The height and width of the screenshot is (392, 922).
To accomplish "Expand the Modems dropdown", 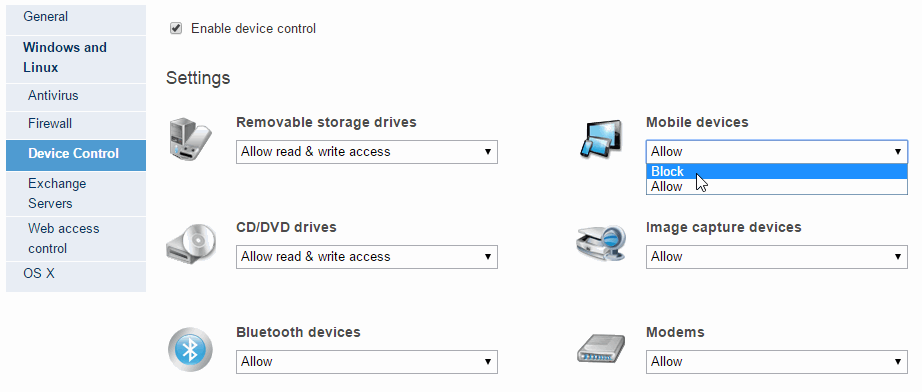I will (x=777, y=361).
